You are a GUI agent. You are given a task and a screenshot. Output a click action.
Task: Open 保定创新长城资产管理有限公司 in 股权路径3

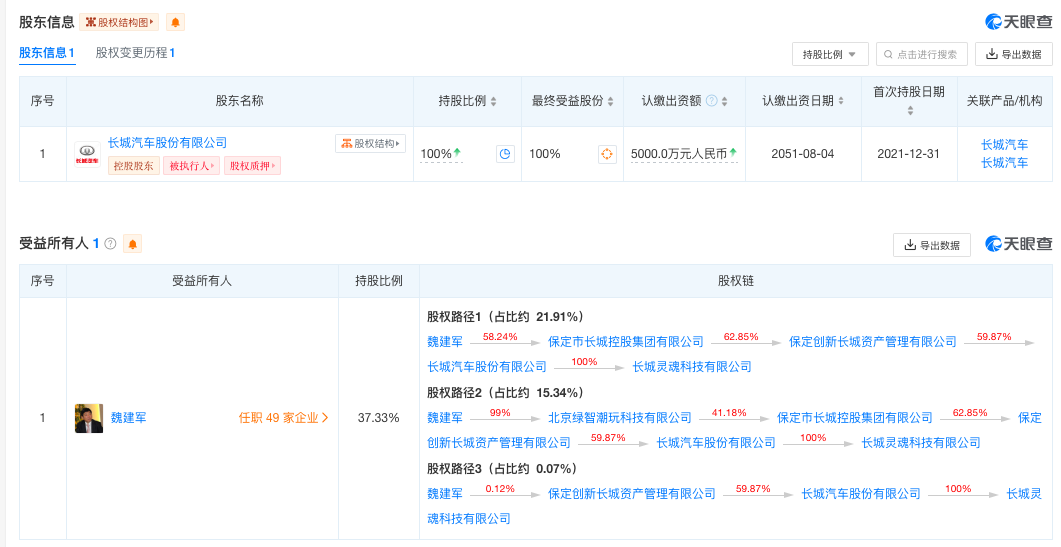click(632, 494)
